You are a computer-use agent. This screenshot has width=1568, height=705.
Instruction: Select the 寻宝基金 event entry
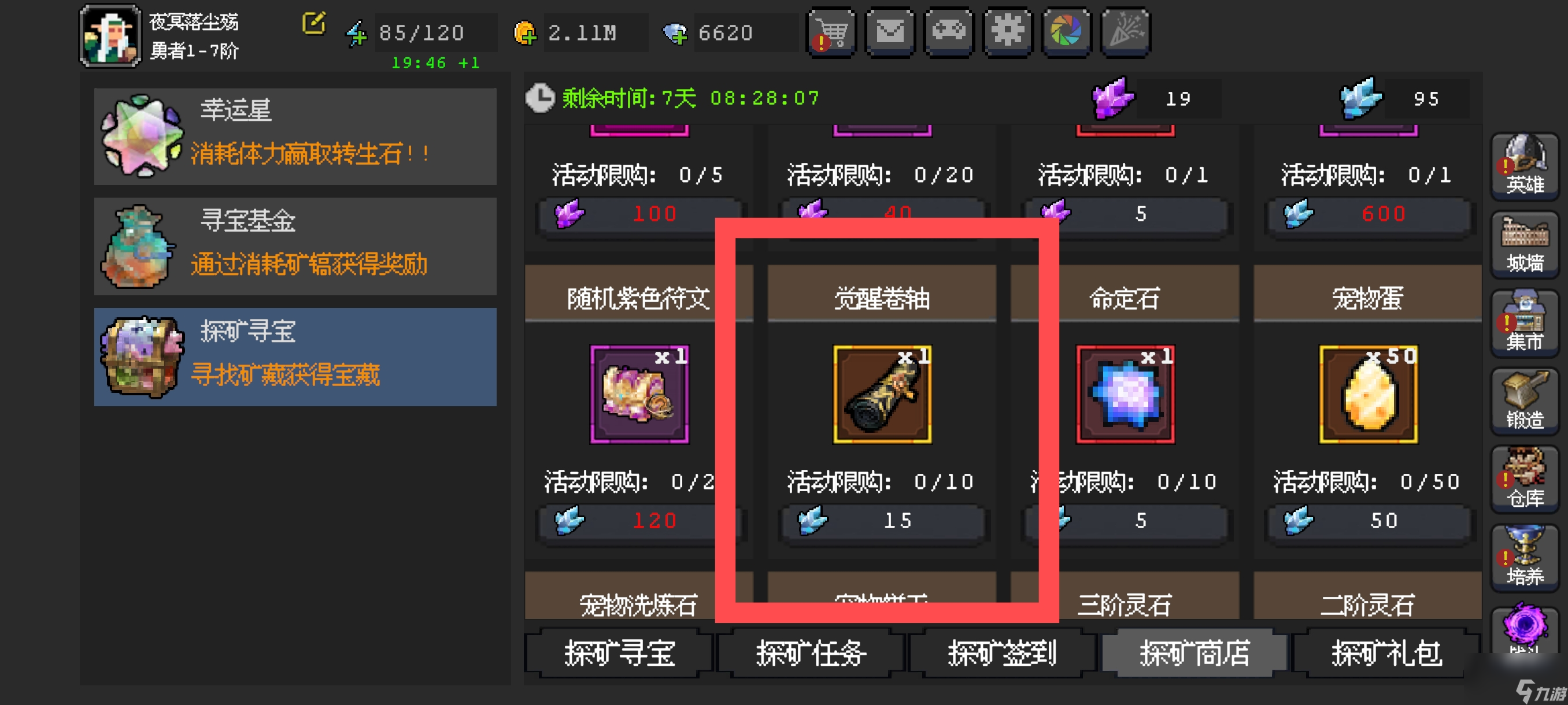point(295,246)
